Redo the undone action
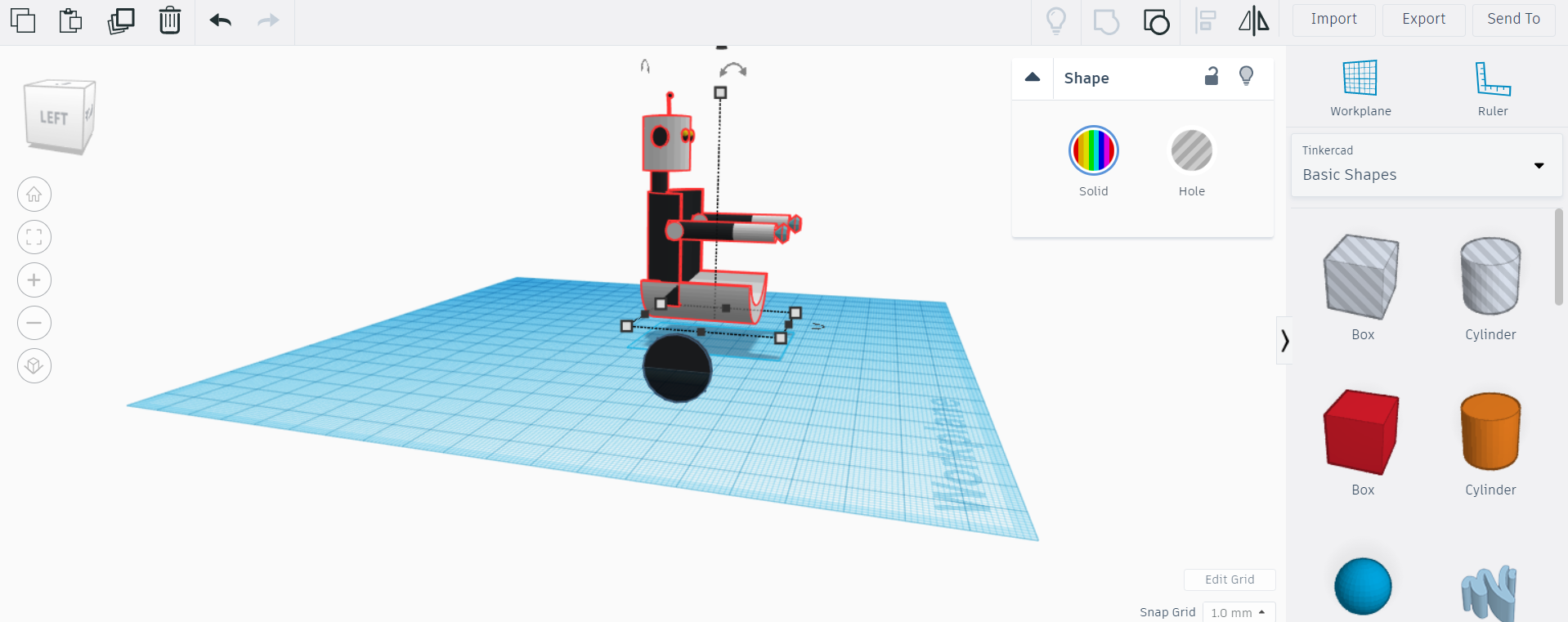The image size is (1568, 622). pyautogui.click(x=268, y=20)
